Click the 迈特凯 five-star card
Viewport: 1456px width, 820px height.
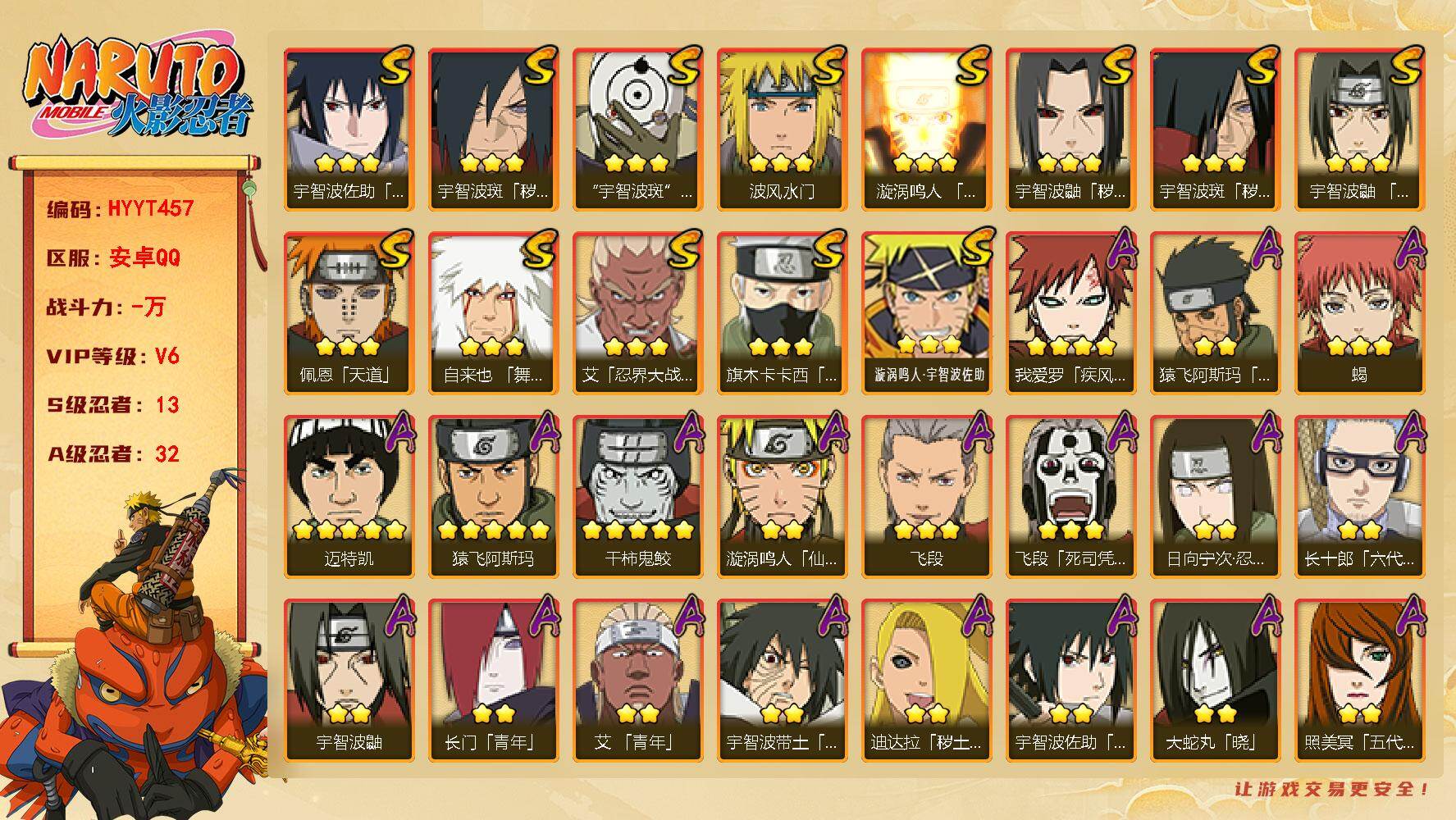point(349,497)
